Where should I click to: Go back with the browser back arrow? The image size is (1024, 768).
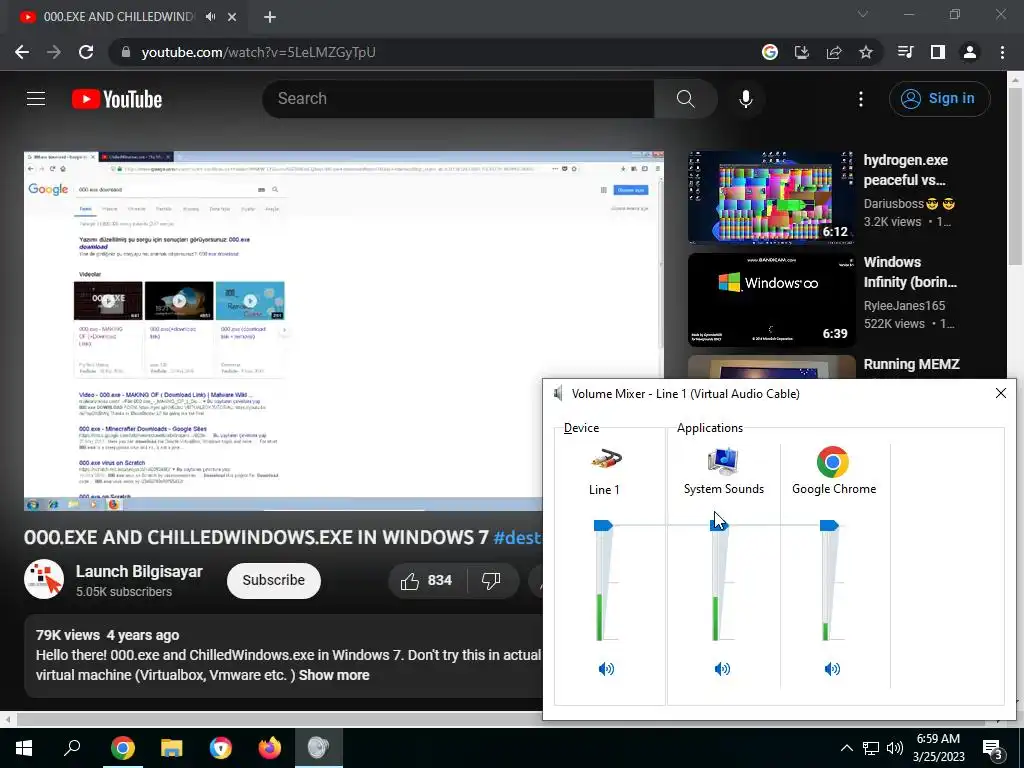[22, 52]
